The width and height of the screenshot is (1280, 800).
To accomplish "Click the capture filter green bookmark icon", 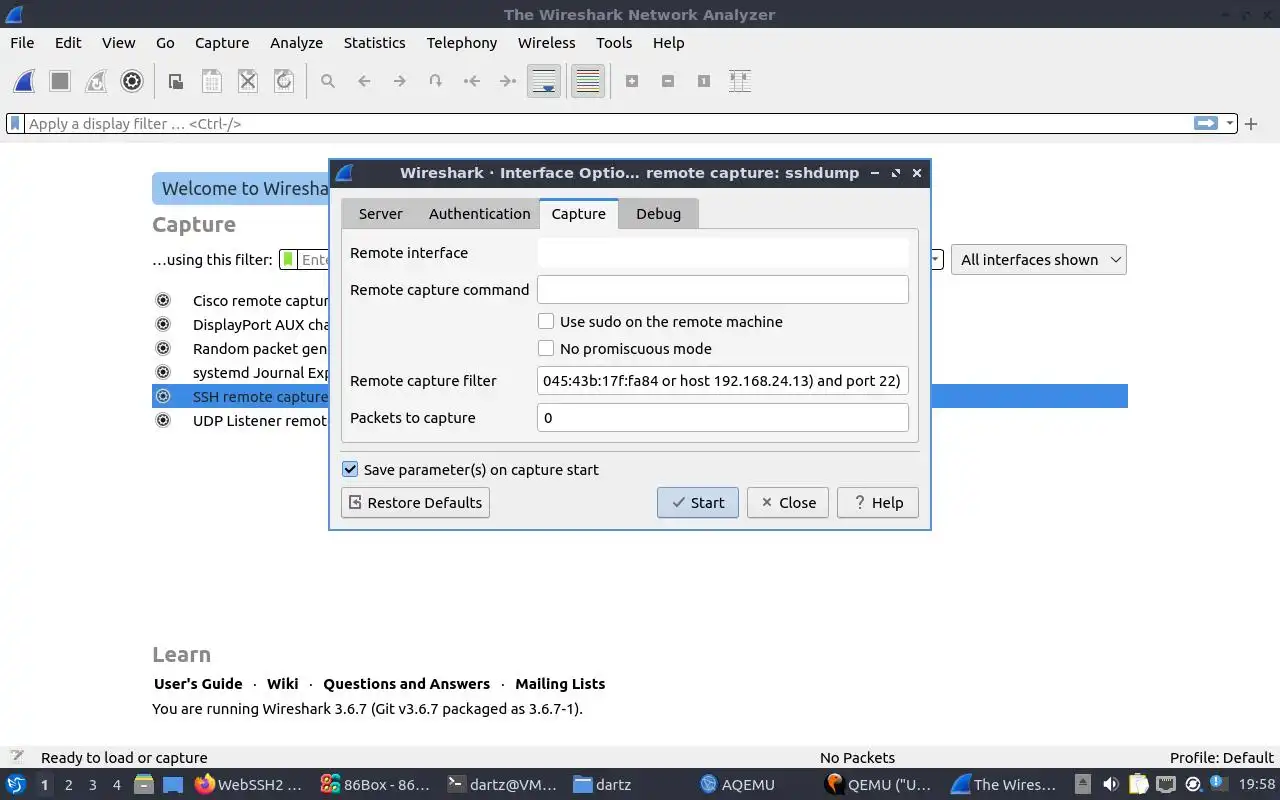I will click(288, 259).
